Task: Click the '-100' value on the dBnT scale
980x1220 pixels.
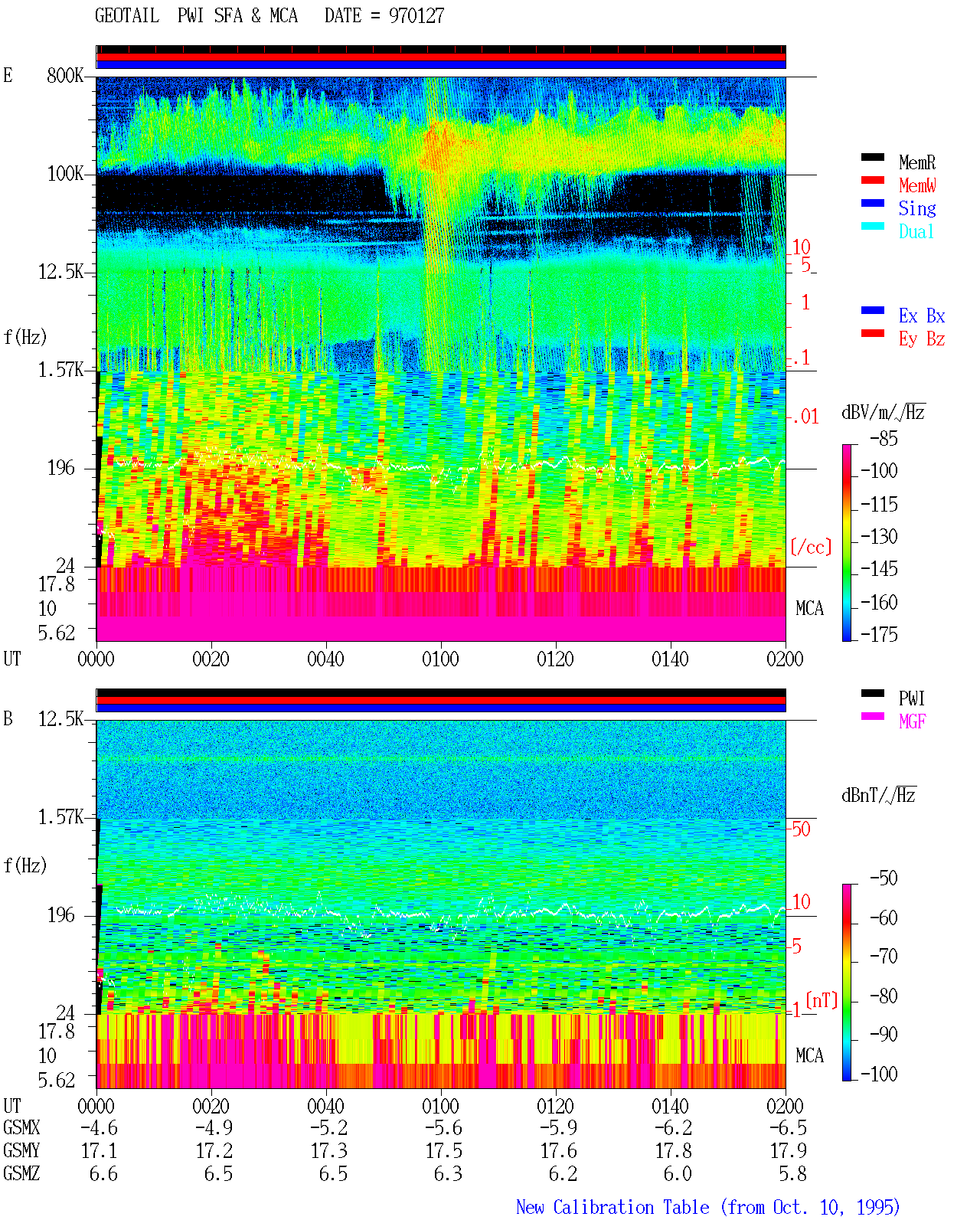Action: (879, 1074)
